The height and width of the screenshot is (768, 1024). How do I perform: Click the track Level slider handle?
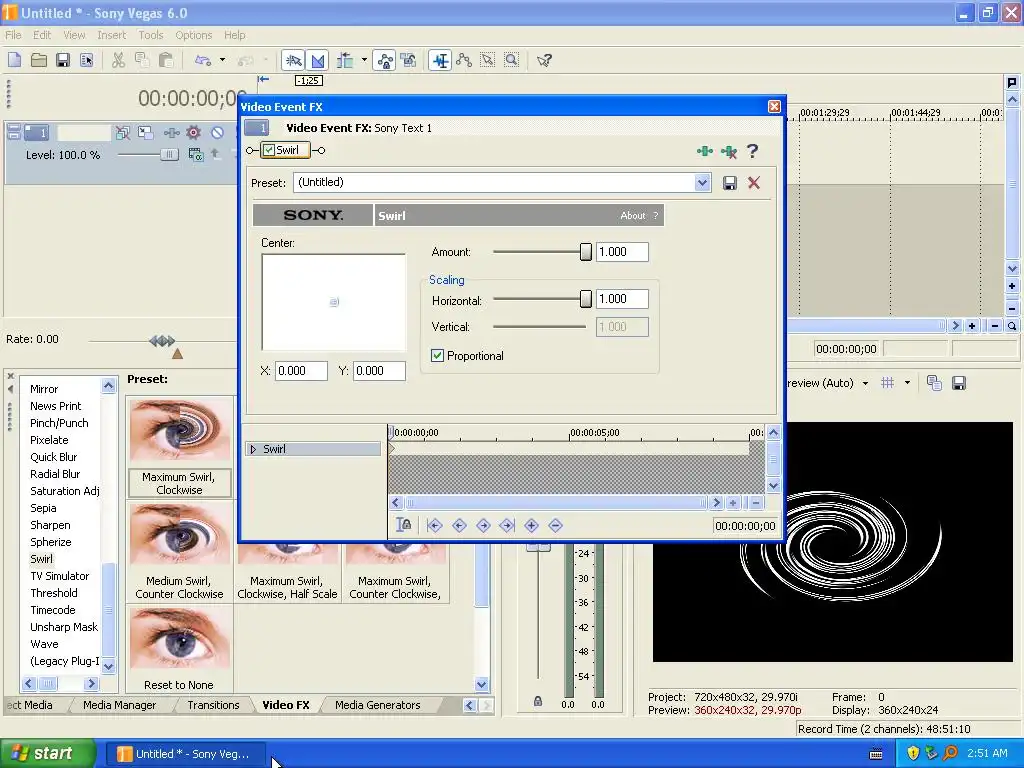pos(168,155)
